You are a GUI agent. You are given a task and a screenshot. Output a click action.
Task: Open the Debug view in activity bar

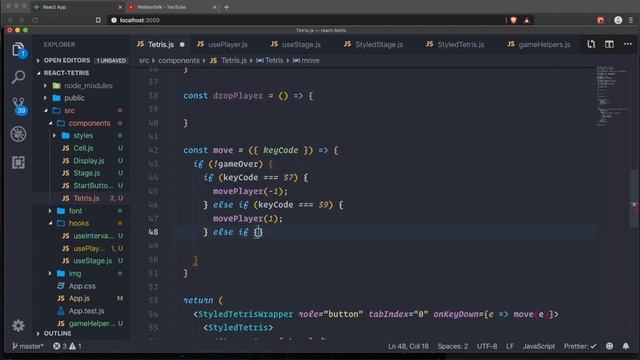pos(18,134)
